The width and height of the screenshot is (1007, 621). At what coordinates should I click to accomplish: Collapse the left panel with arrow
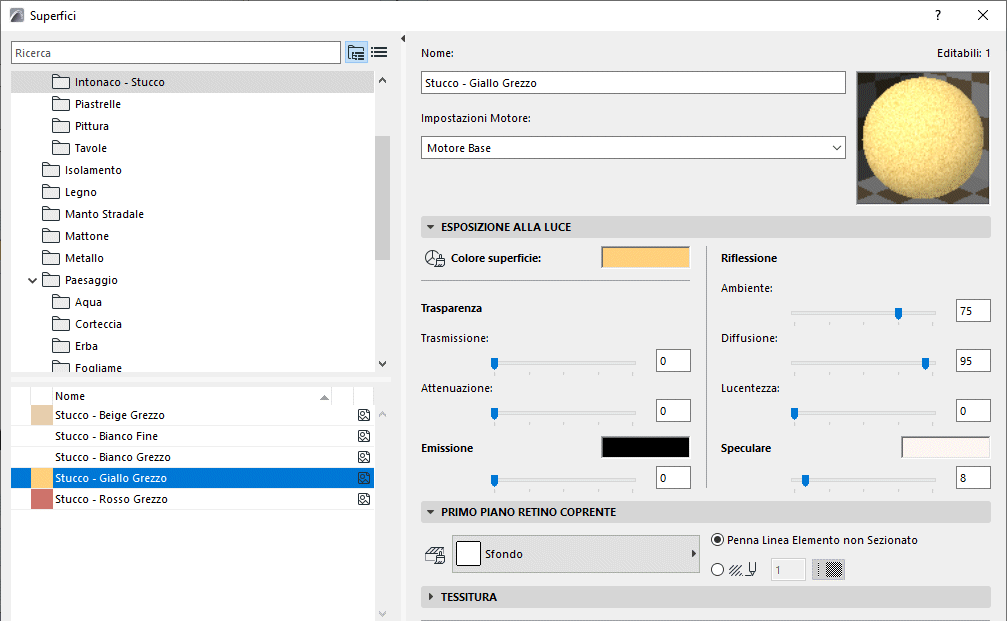point(403,39)
